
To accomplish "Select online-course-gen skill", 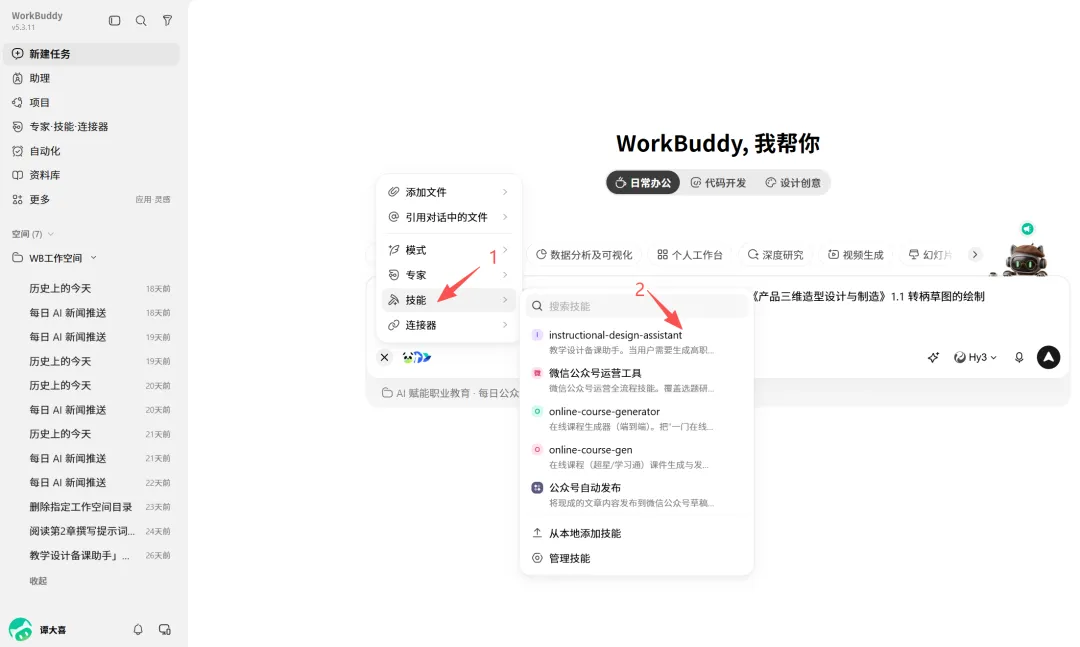I will point(637,457).
